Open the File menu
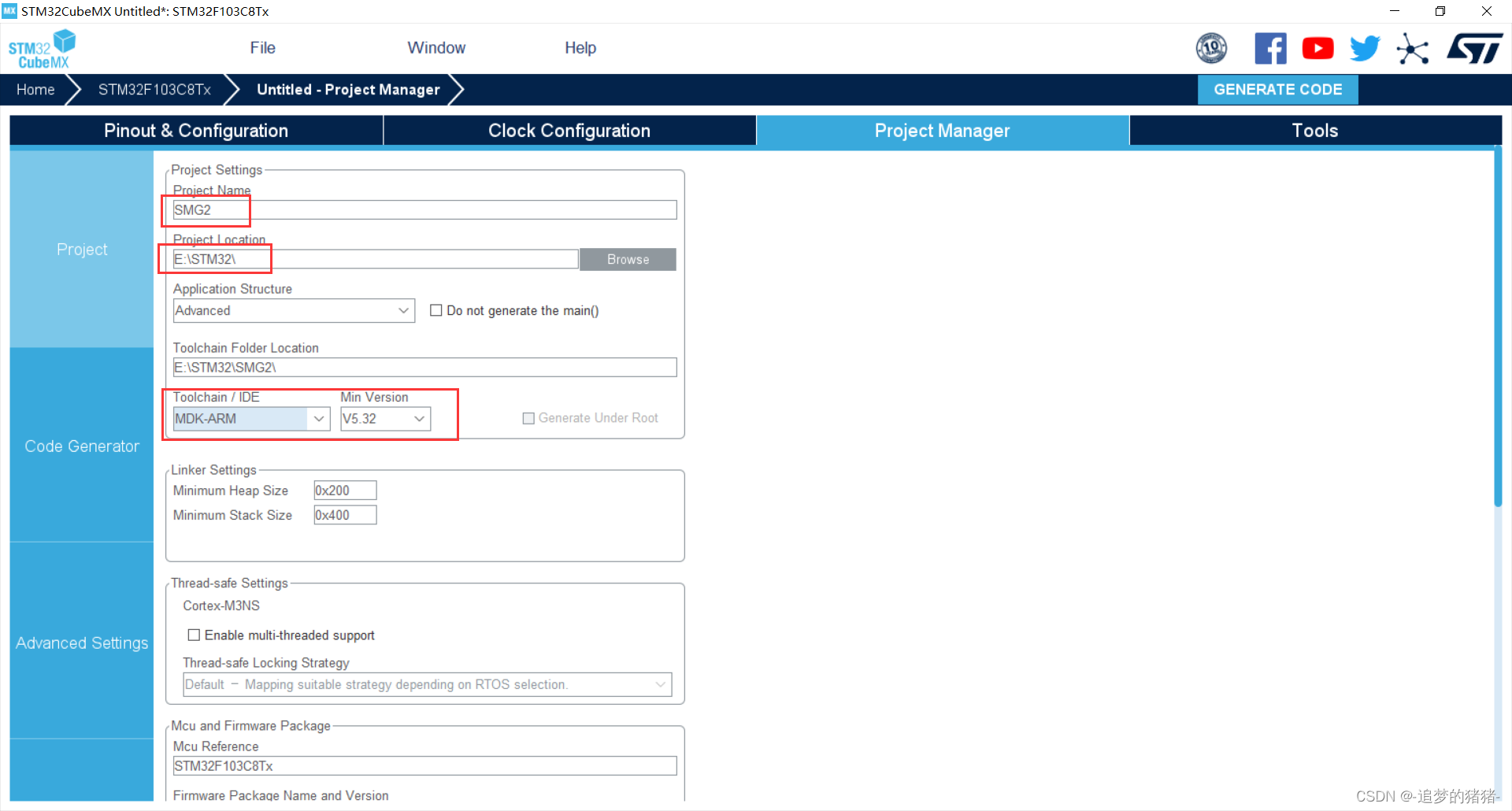1512x811 pixels. pos(262,48)
